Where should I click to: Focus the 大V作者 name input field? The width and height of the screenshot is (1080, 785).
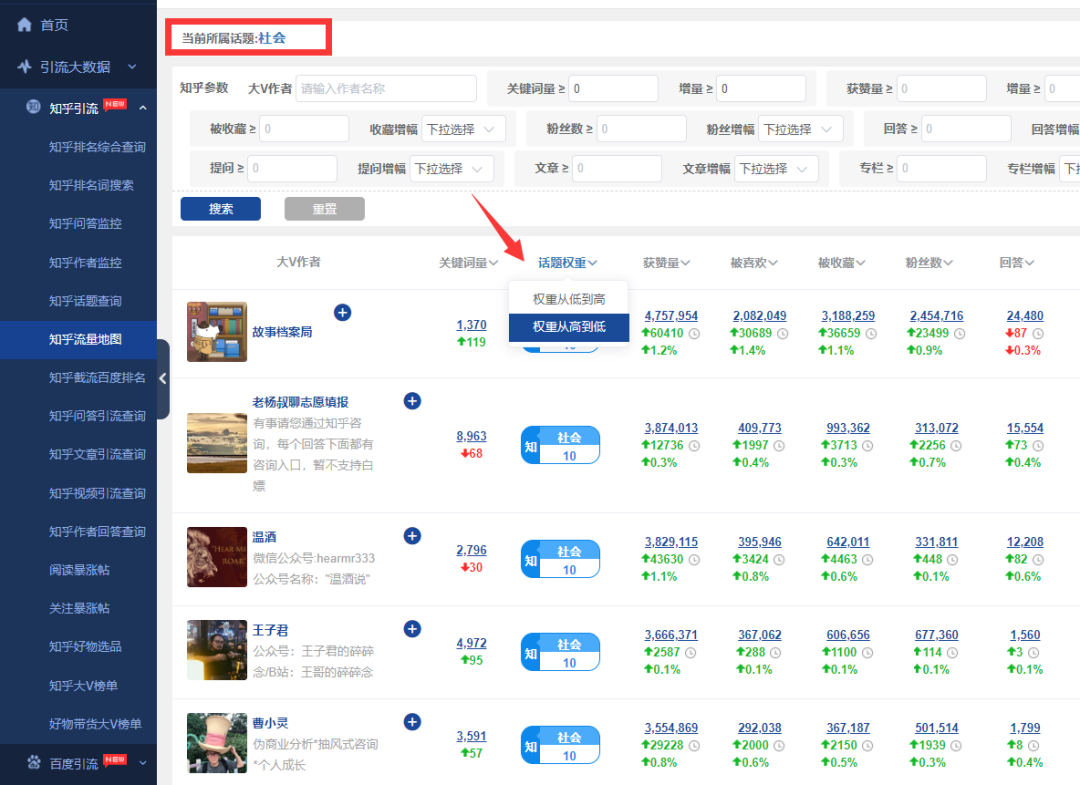tap(386, 89)
